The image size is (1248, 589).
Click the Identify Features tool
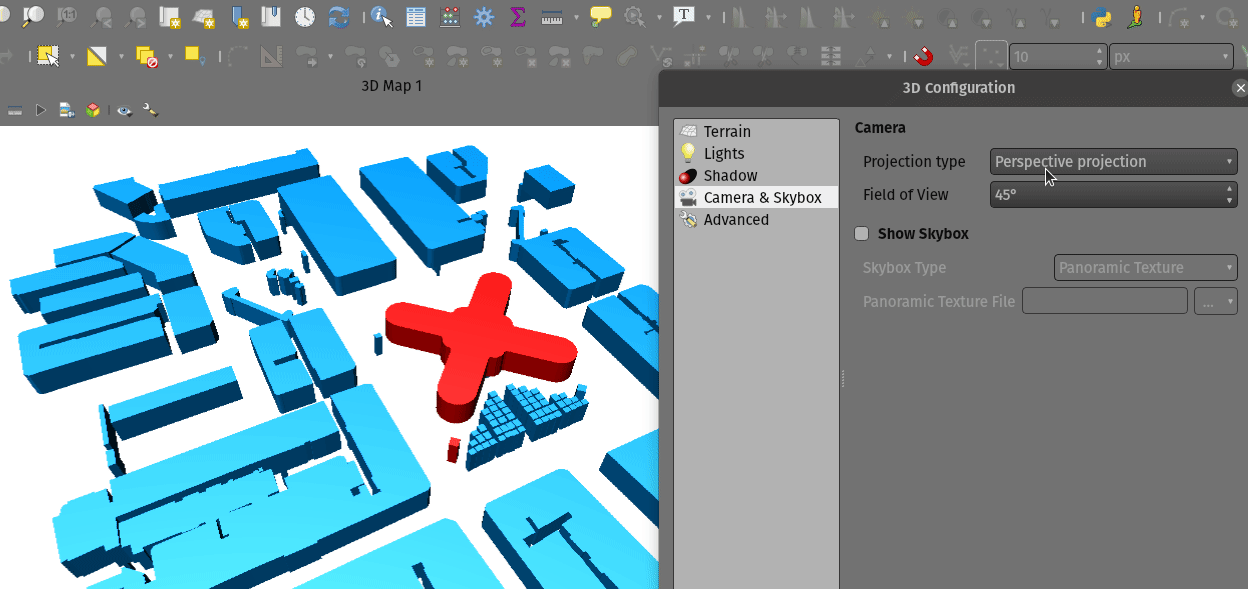(x=381, y=17)
